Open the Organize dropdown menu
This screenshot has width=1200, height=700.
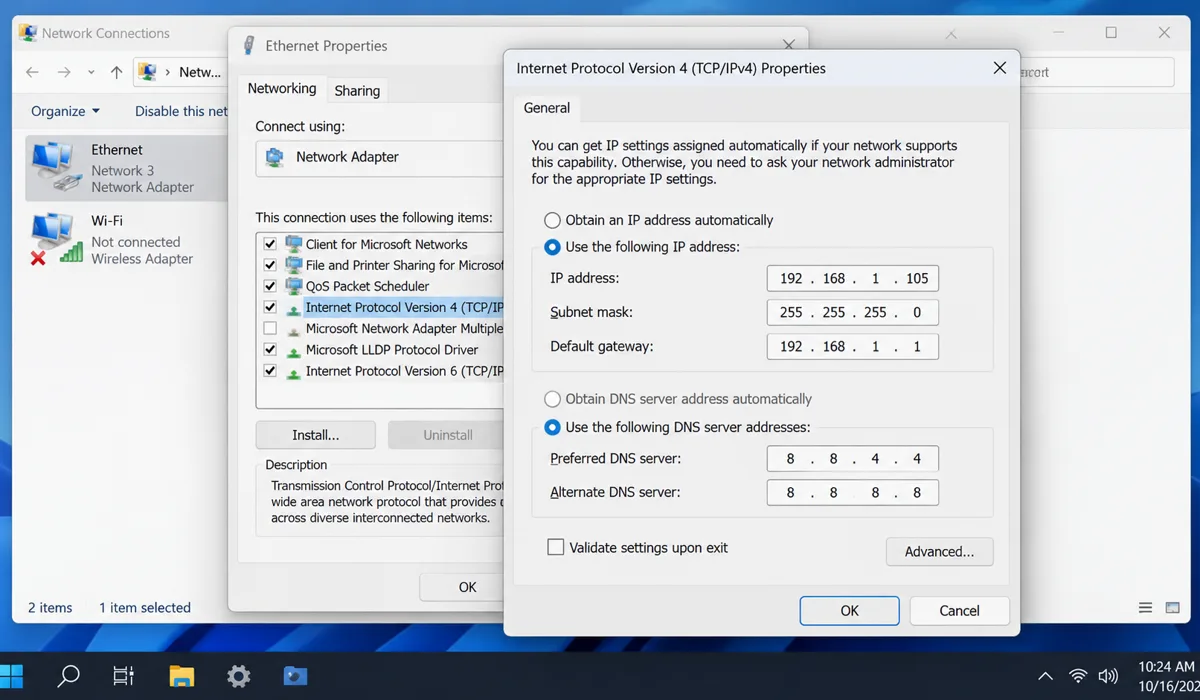tap(65, 111)
